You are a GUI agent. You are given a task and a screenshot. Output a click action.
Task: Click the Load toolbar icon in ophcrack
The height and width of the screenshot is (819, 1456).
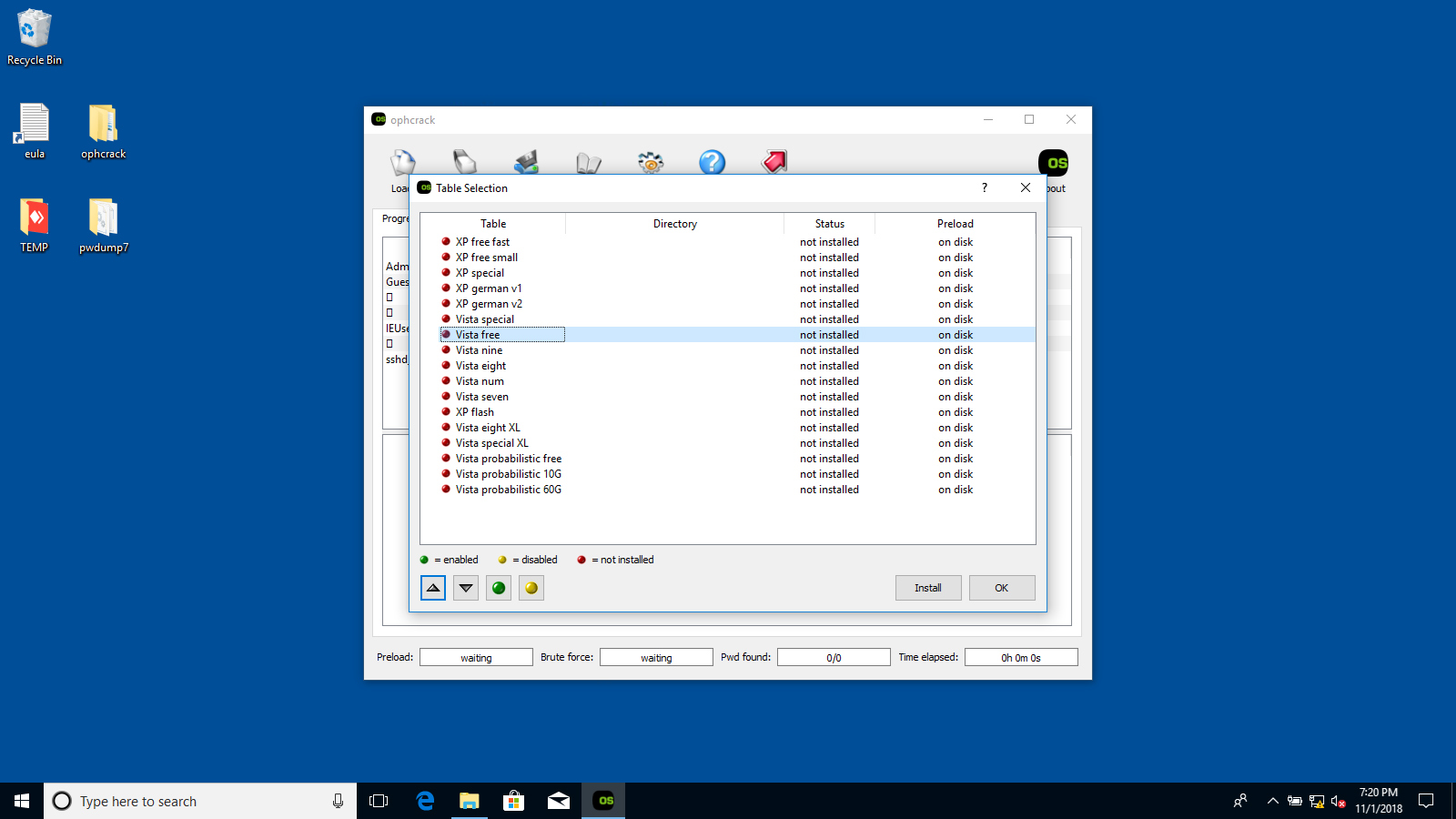click(402, 163)
